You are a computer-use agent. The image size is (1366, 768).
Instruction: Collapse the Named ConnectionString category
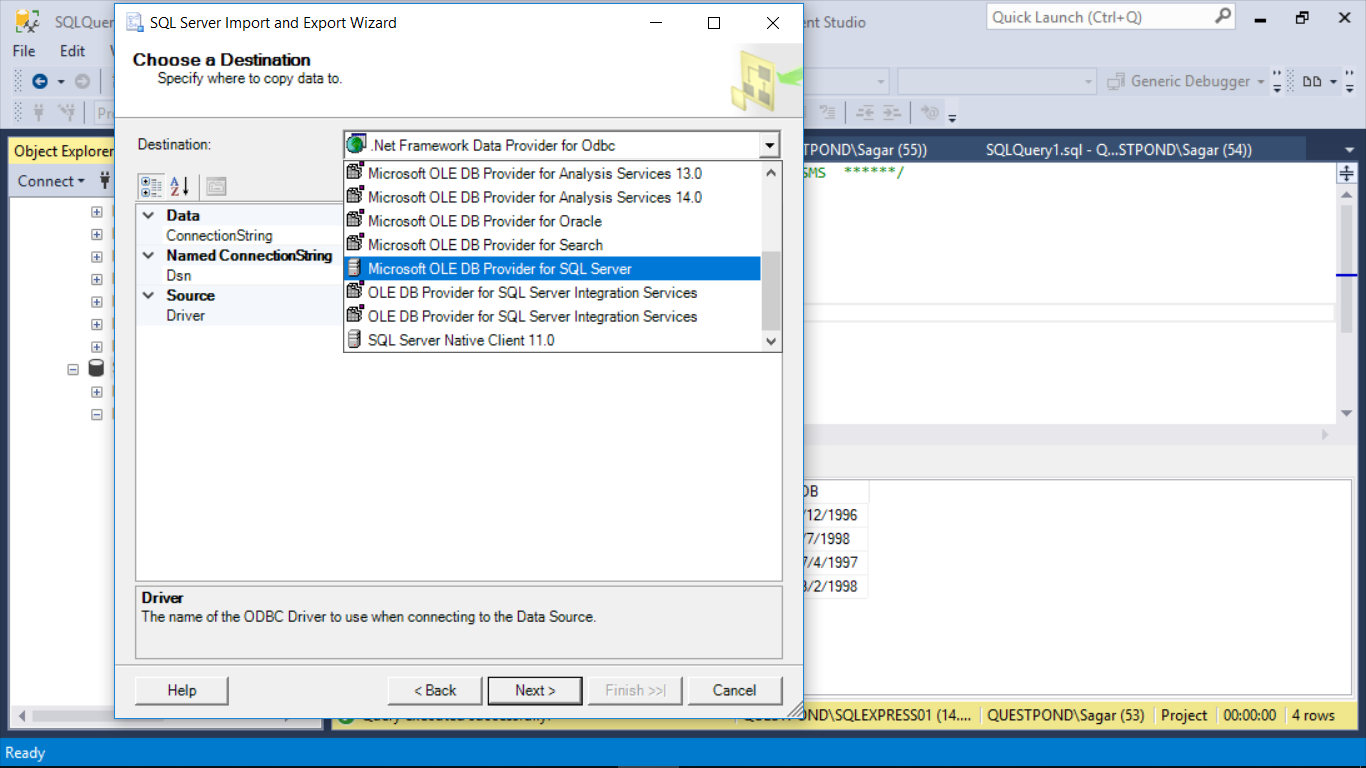(x=148, y=255)
